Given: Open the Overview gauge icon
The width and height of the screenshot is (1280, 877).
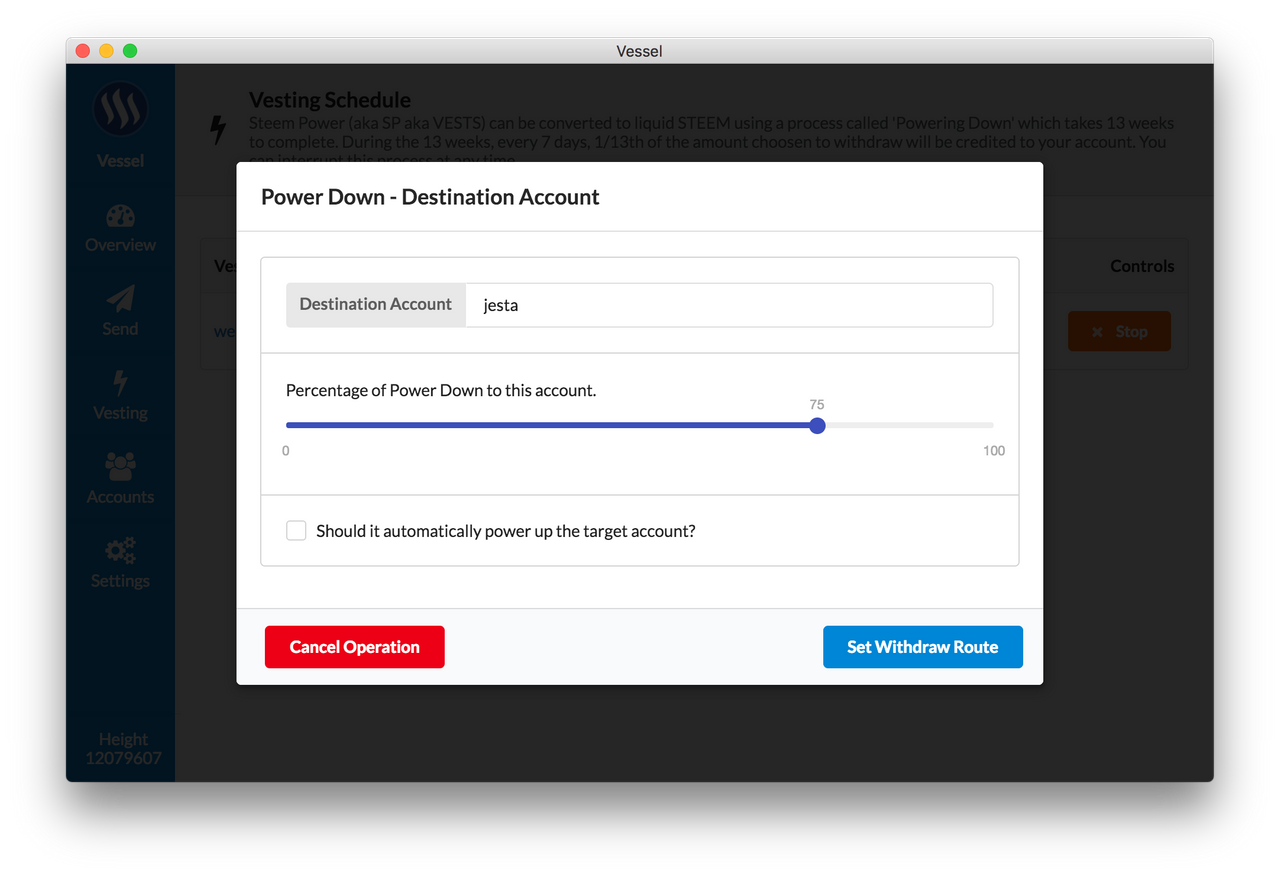Looking at the screenshot, I should click(120, 216).
